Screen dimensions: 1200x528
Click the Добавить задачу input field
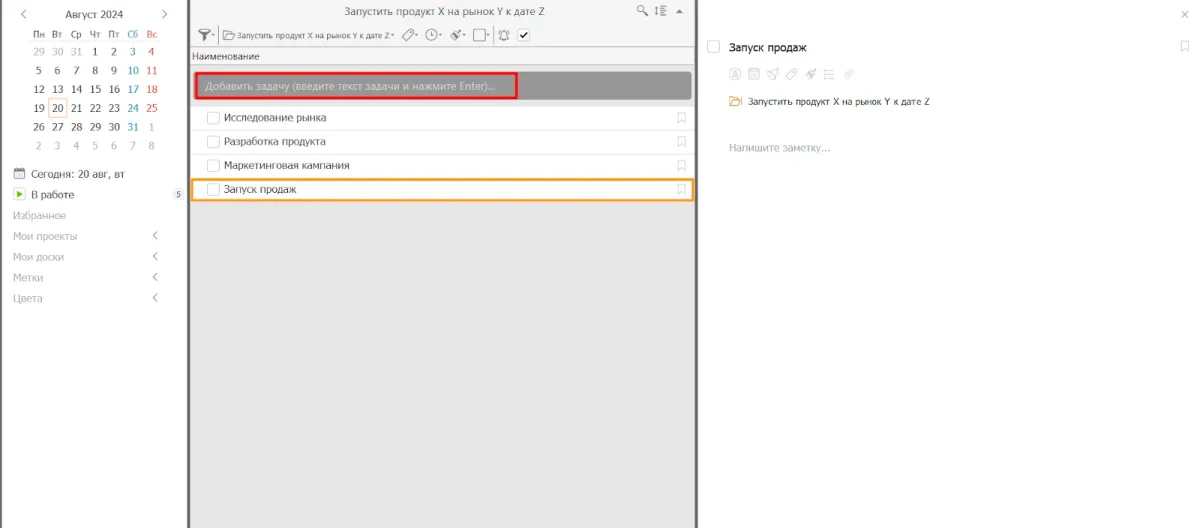[x=355, y=86]
